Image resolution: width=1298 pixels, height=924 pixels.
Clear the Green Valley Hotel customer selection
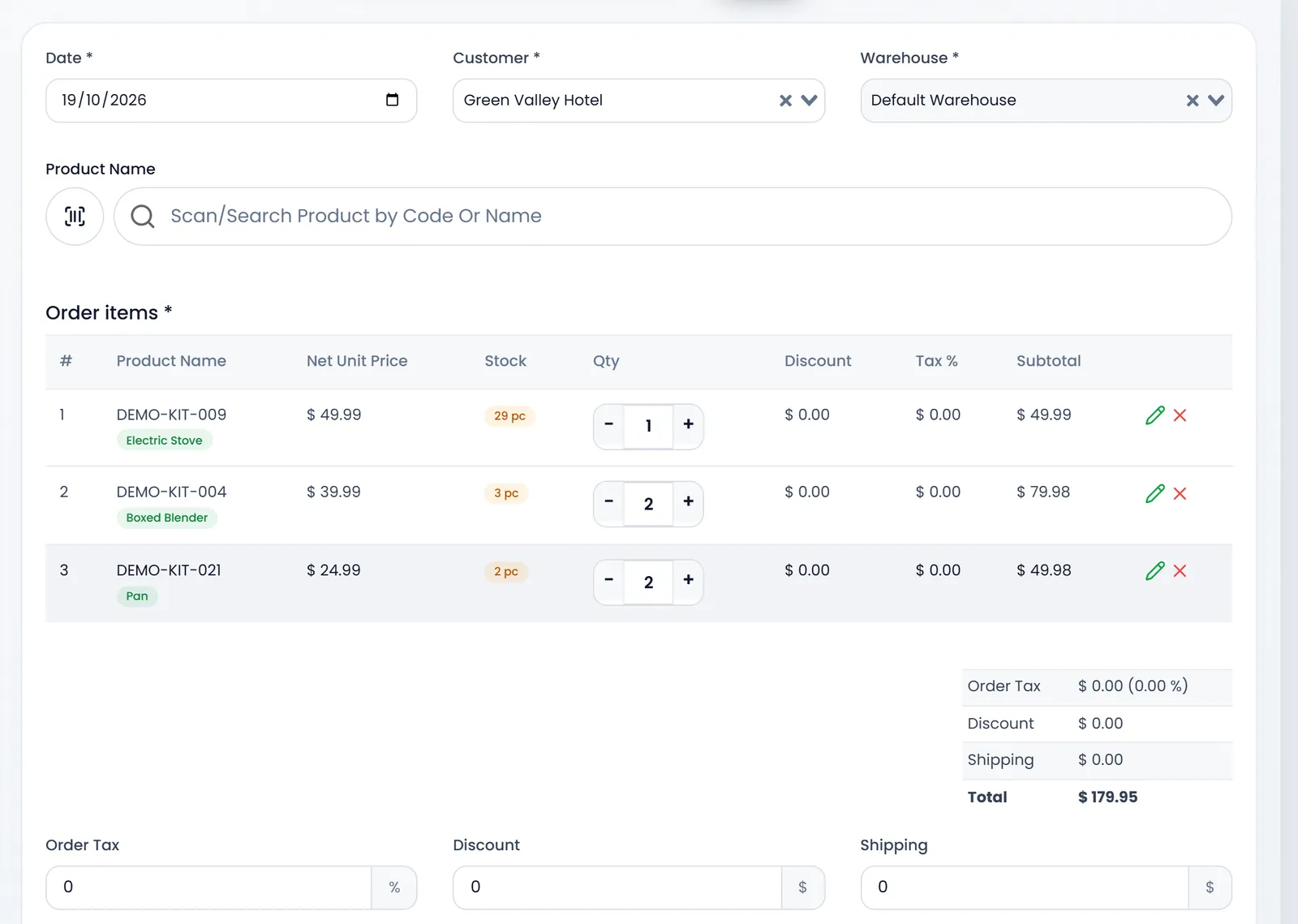pyautogui.click(x=785, y=101)
